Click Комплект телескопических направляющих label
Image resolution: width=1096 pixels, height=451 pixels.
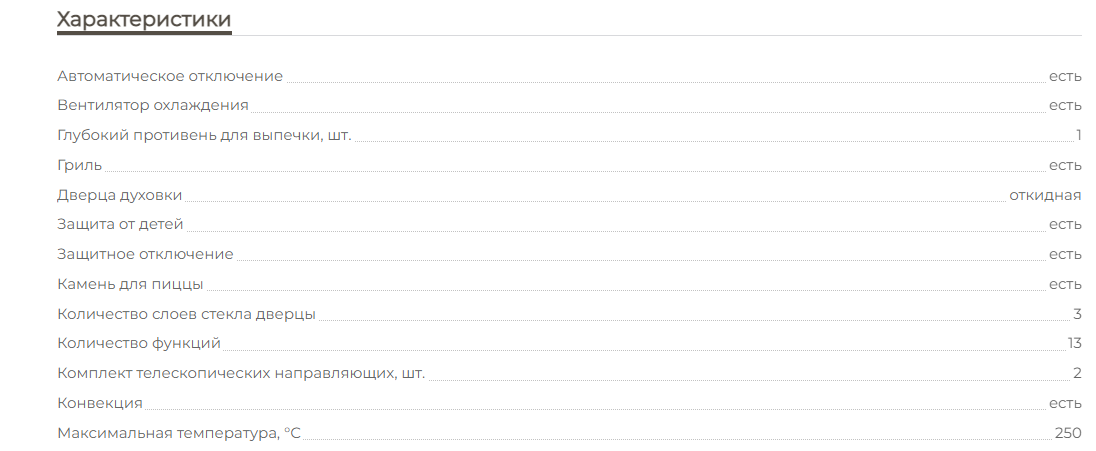click(x=241, y=374)
